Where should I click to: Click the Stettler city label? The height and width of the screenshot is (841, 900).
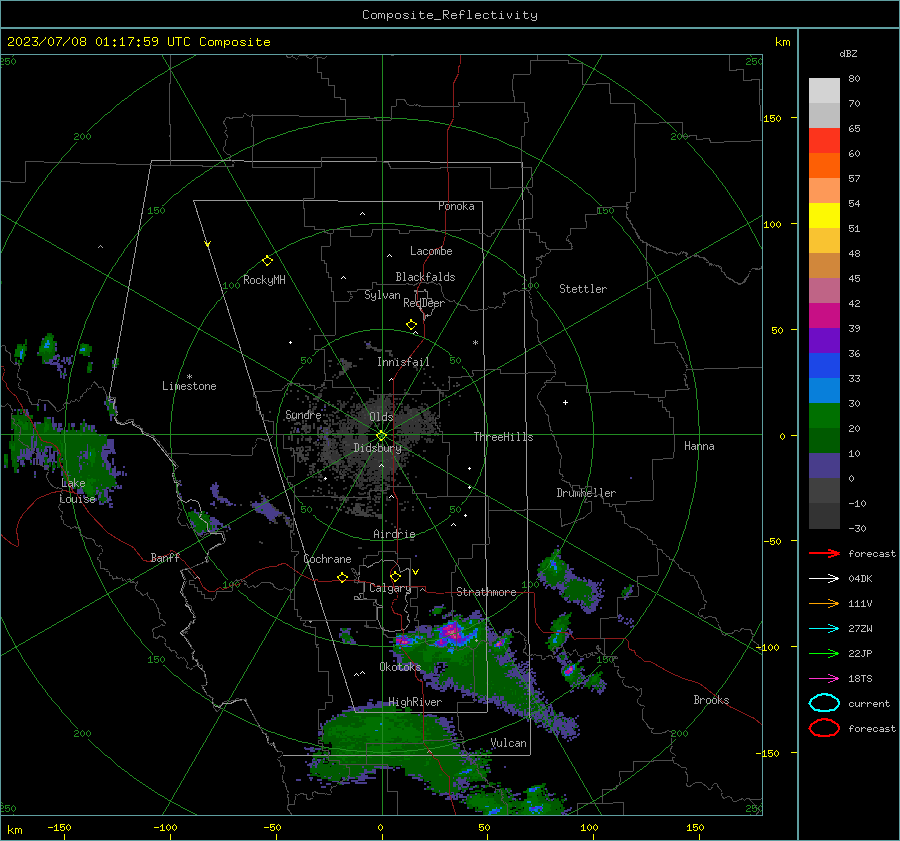pyautogui.click(x=583, y=289)
